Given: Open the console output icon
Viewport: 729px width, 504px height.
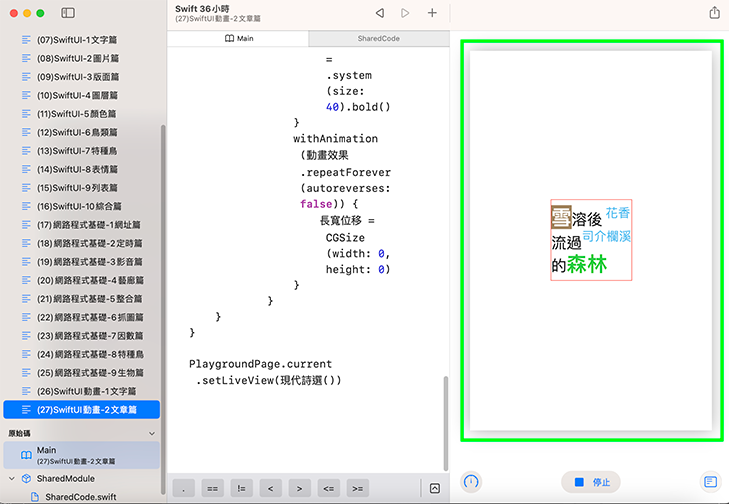Looking at the screenshot, I should (x=710, y=482).
